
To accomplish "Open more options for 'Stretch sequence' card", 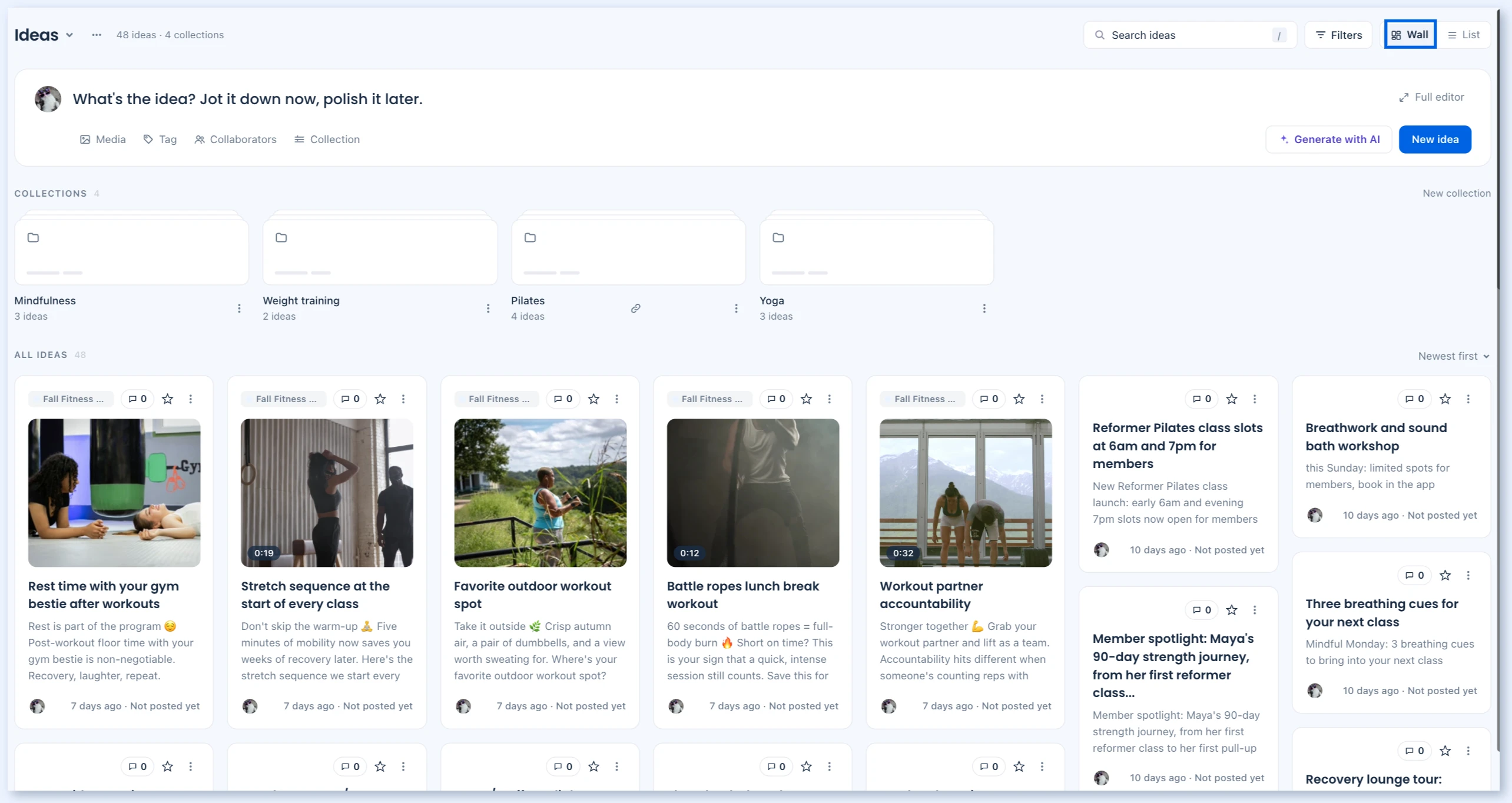I will click(x=403, y=399).
